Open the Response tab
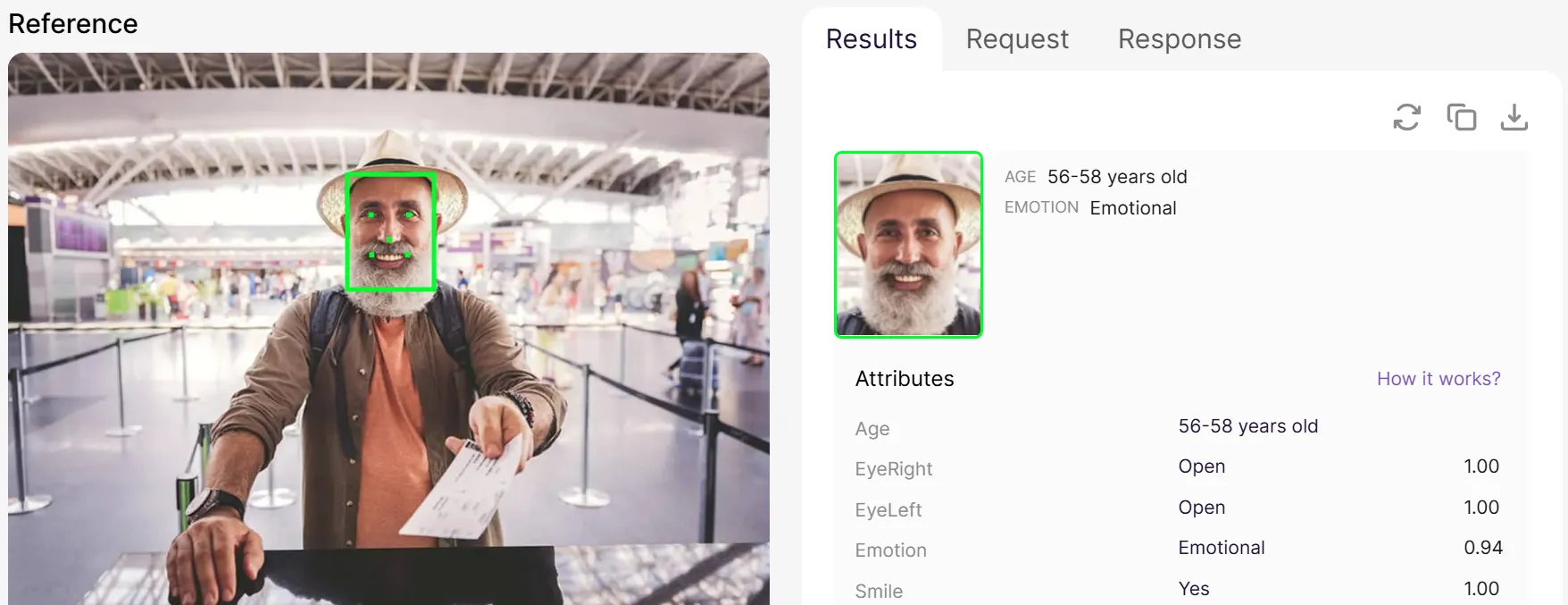This screenshot has width=1568, height=605. click(1179, 39)
